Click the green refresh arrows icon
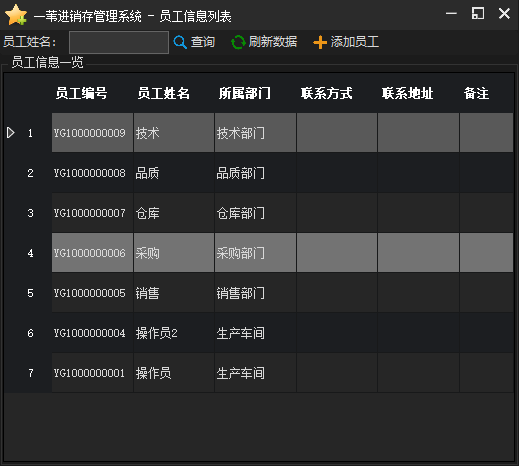The image size is (519, 466). coord(238,42)
